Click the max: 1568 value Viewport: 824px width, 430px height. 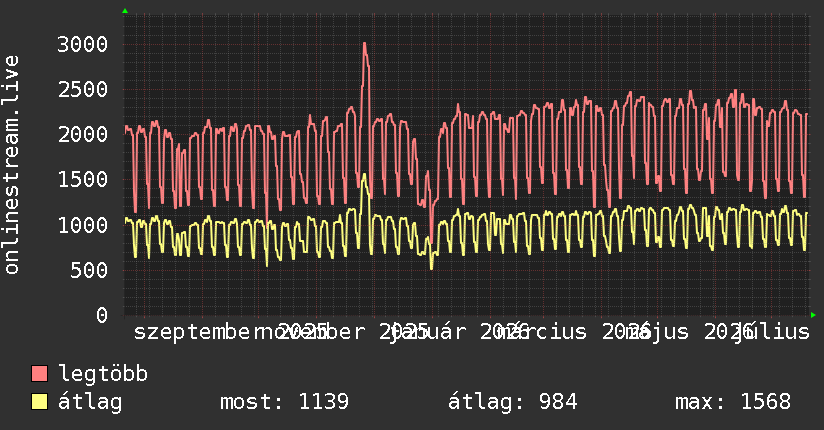click(733, 402)
